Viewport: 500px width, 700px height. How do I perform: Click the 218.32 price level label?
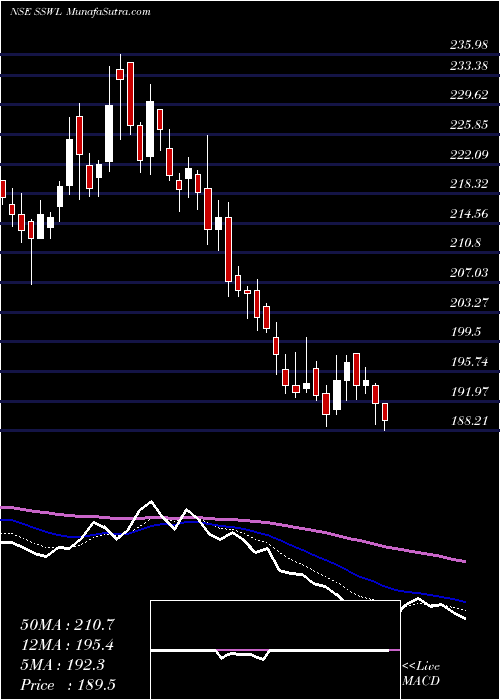tap(468, 184)
